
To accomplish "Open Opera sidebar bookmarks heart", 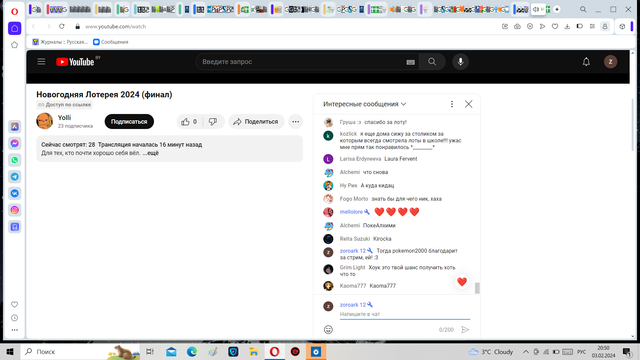I will [x=15, y=304].
